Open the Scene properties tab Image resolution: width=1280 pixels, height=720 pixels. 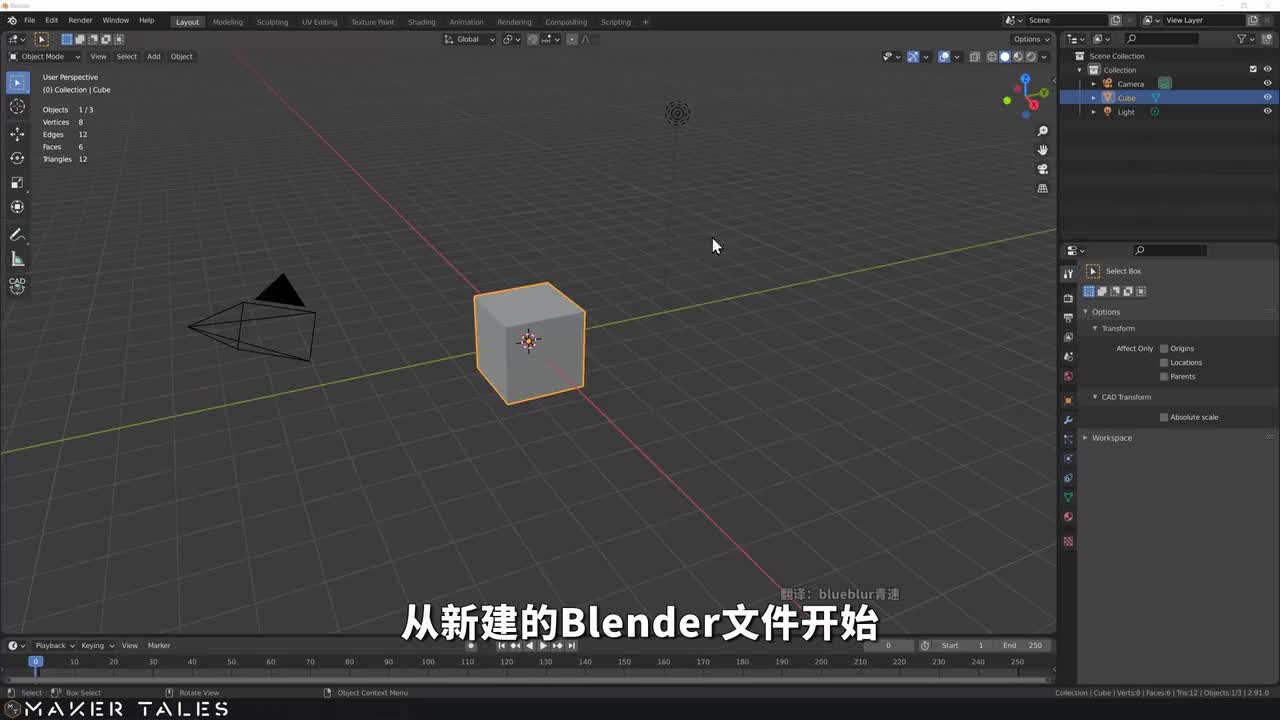pos(1068,356)
